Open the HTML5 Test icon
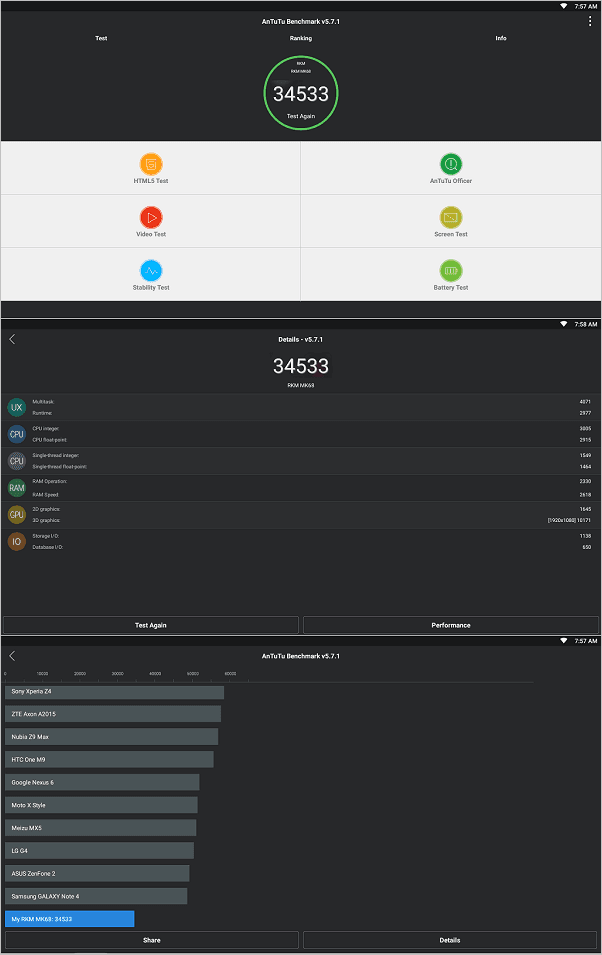Screen dimensions: 602x955 click(151, 164)
